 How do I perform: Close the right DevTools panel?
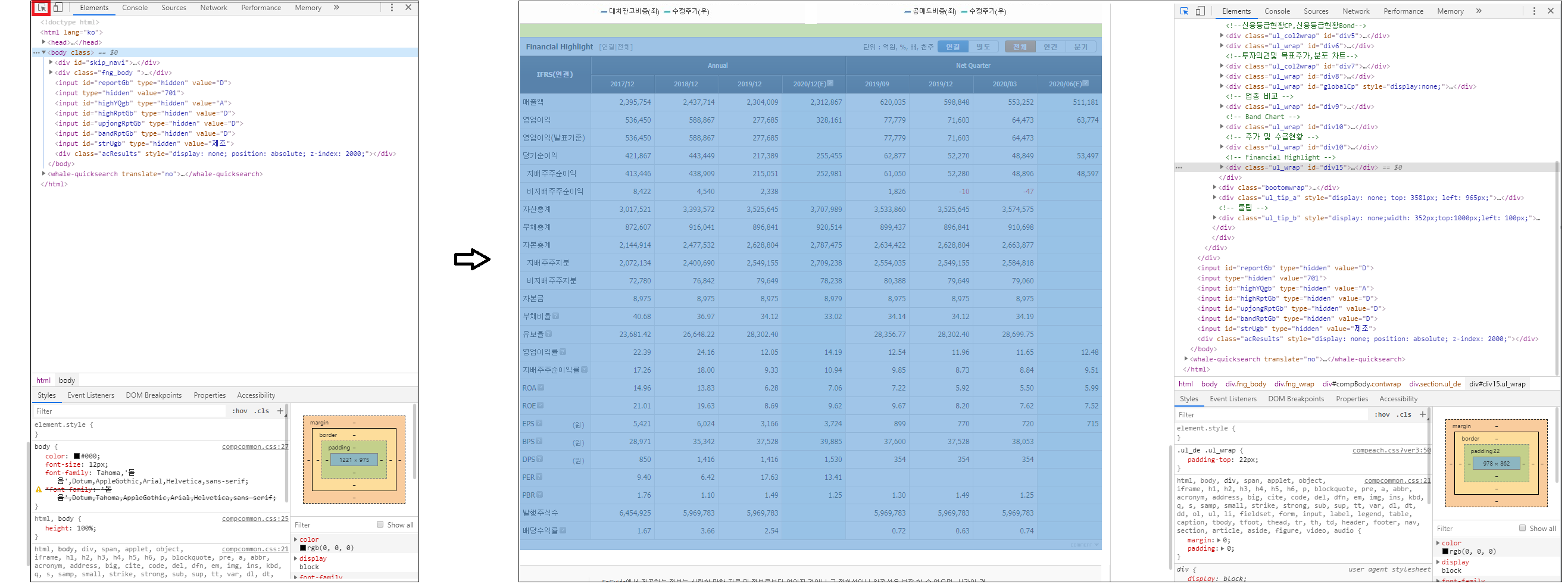coord(1550,11)
